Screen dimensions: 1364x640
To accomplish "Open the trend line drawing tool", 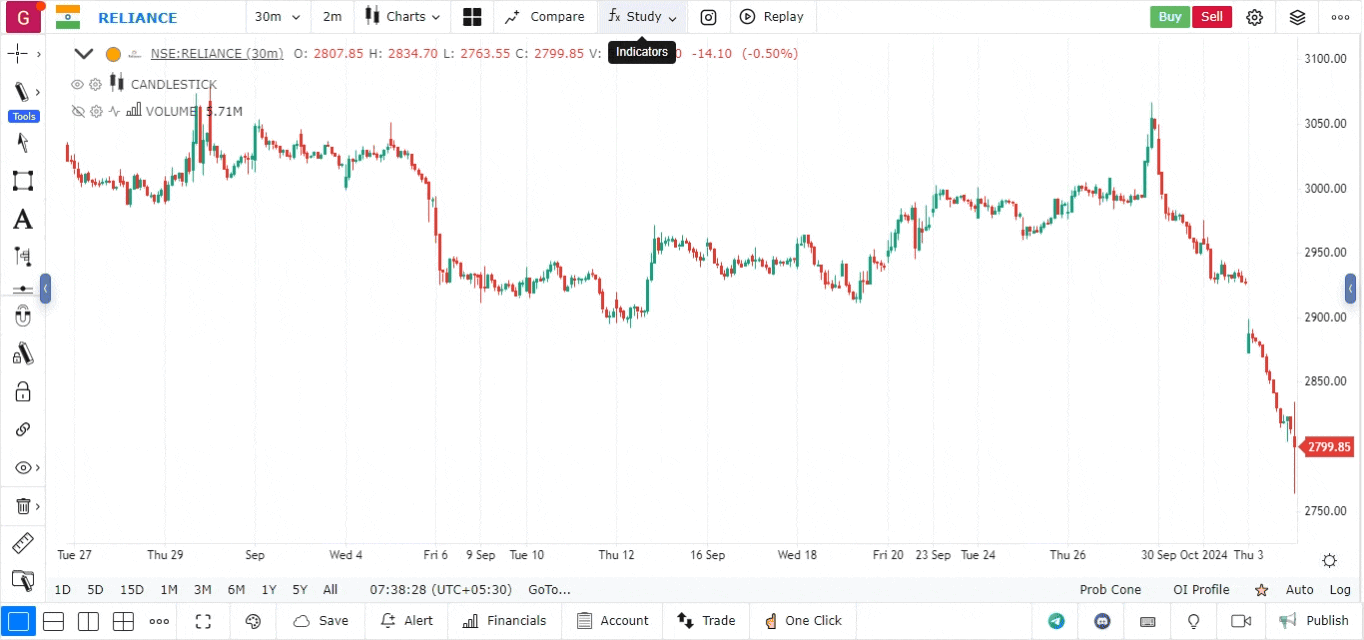I will tap(24, 91).
